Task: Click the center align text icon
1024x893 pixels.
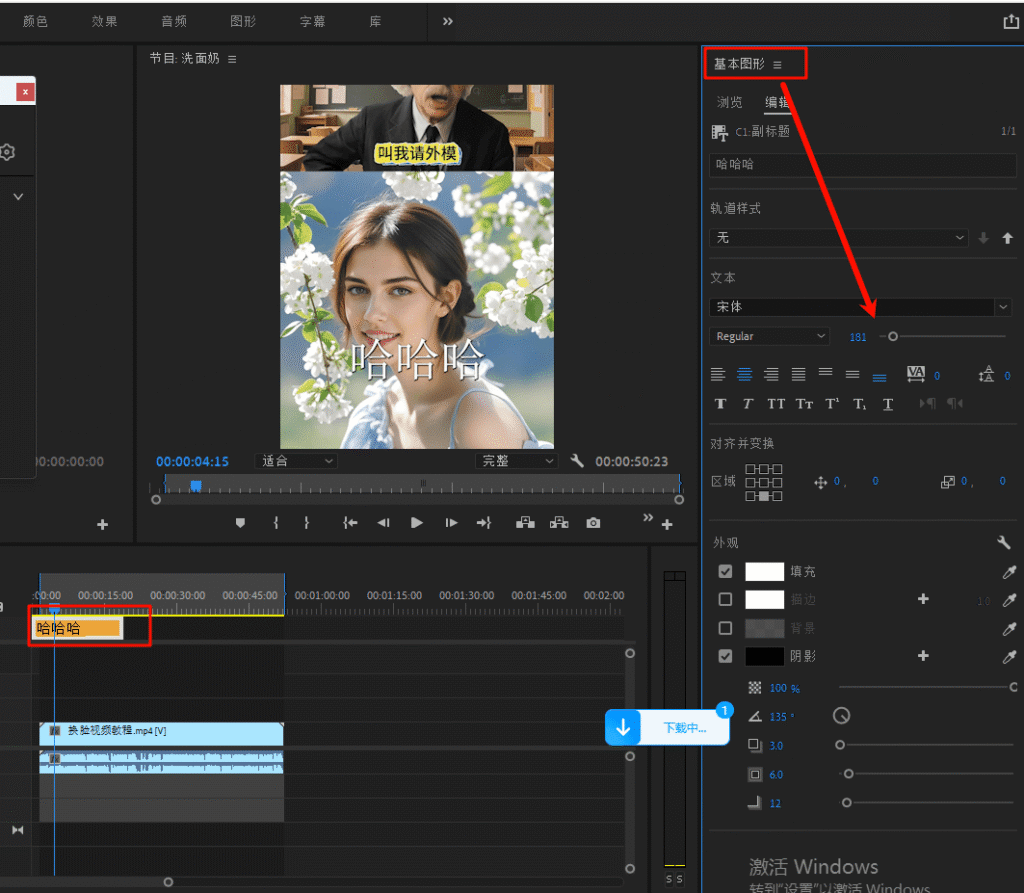Action: pos(744,374)
